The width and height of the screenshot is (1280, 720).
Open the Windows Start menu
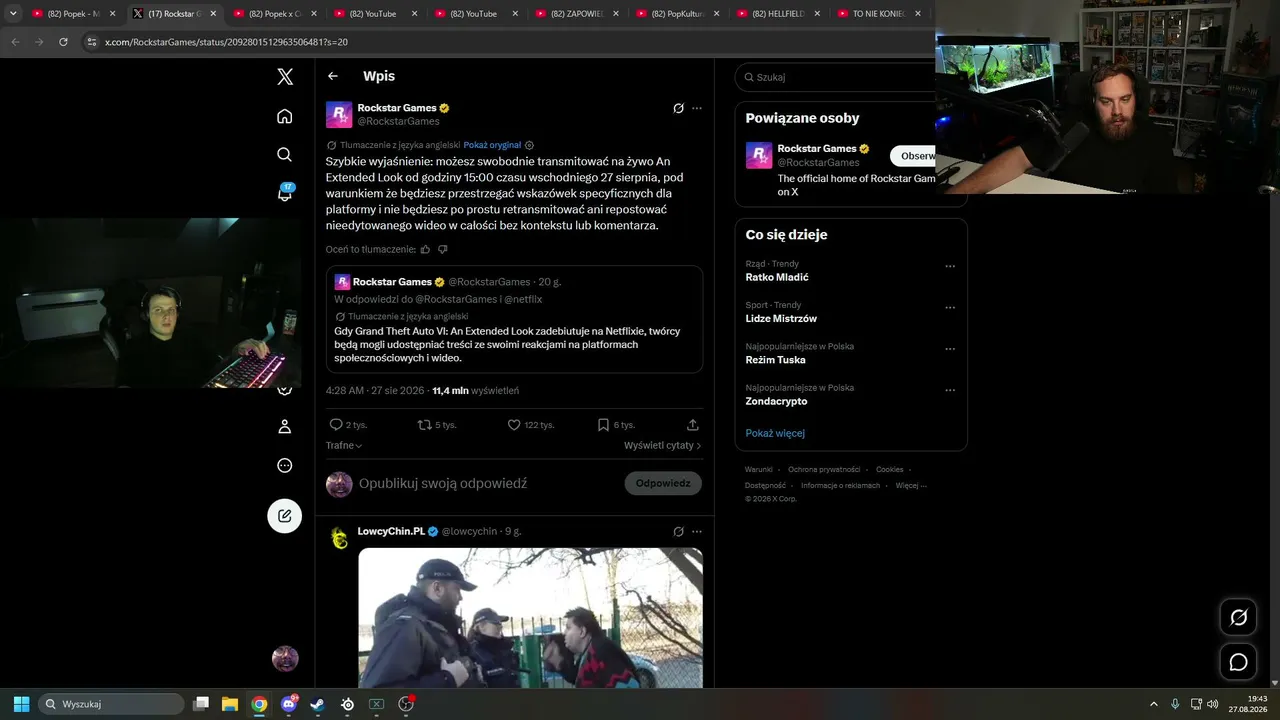pyautogui.click(x=21, y=704)
